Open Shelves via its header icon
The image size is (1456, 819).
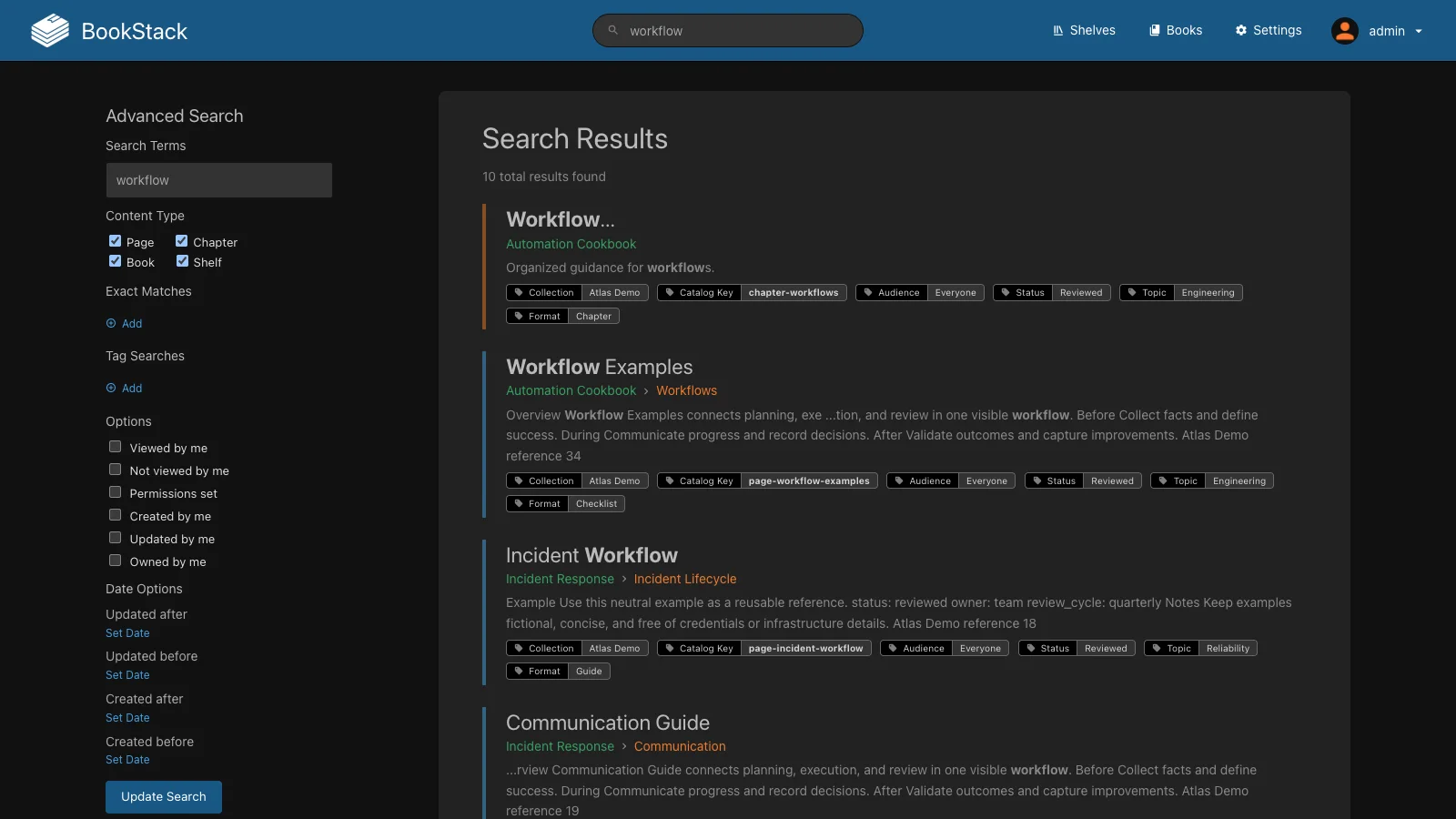click(x=1058, y=30)
